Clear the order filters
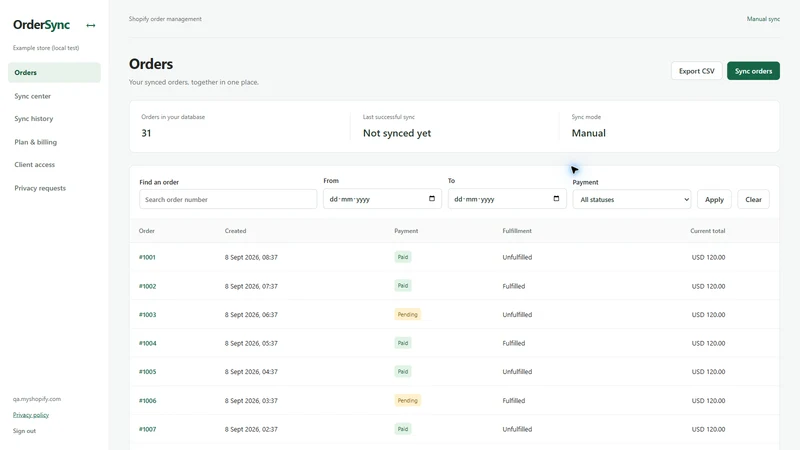Screen dimensions: 800x450 point(753,199)
